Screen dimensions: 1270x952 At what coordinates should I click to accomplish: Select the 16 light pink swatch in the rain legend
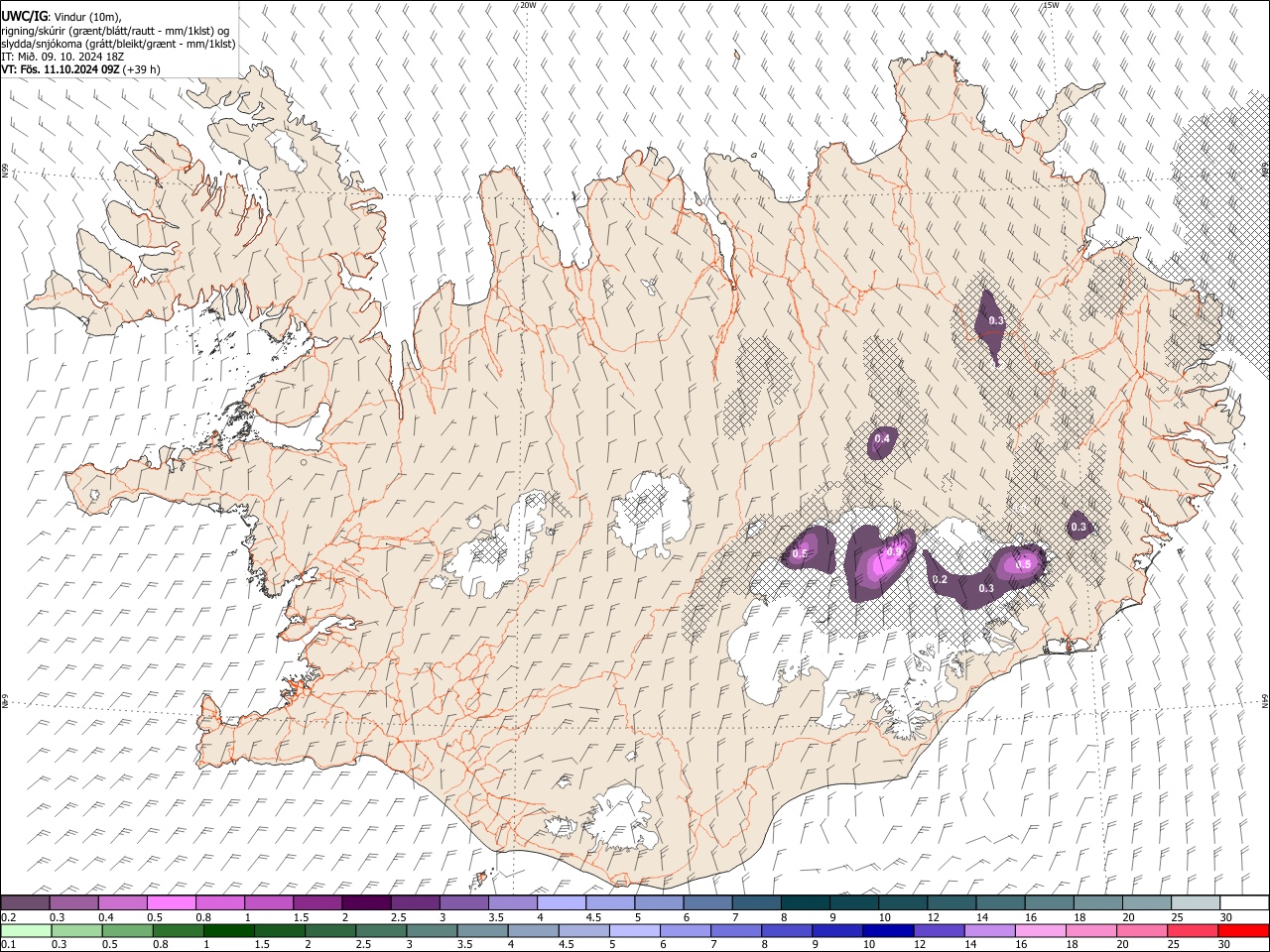(1040, 930)
